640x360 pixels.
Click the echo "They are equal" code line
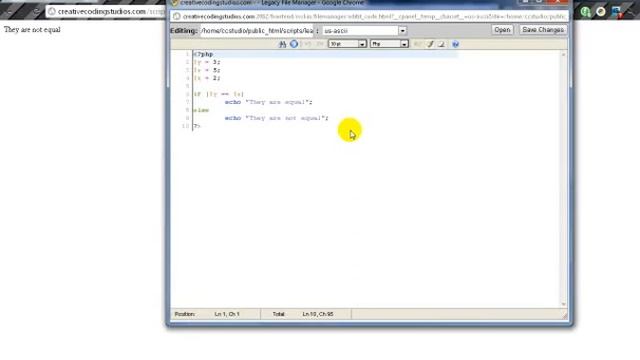268,102
